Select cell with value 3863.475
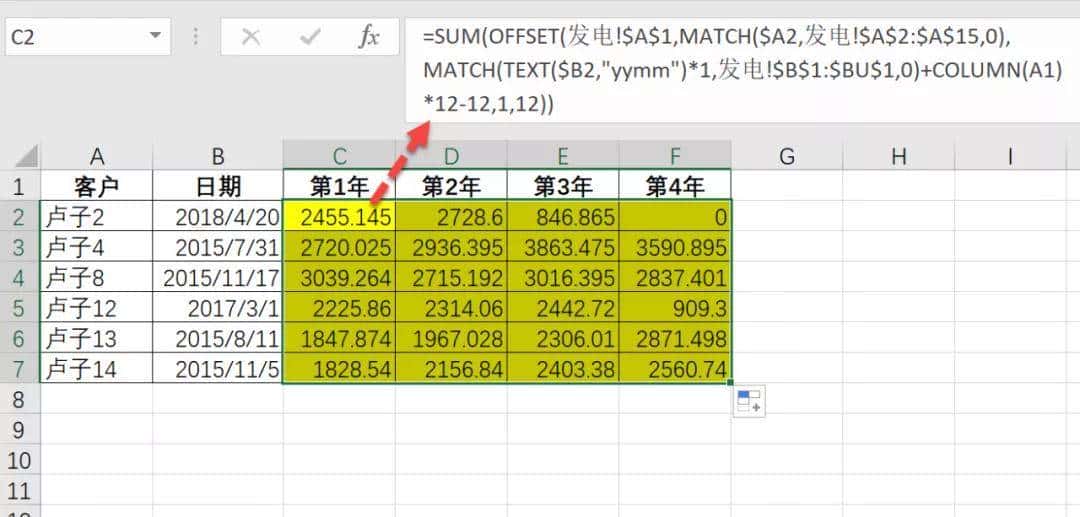This screenshot has width=1080, height=517. pos(563,247)
